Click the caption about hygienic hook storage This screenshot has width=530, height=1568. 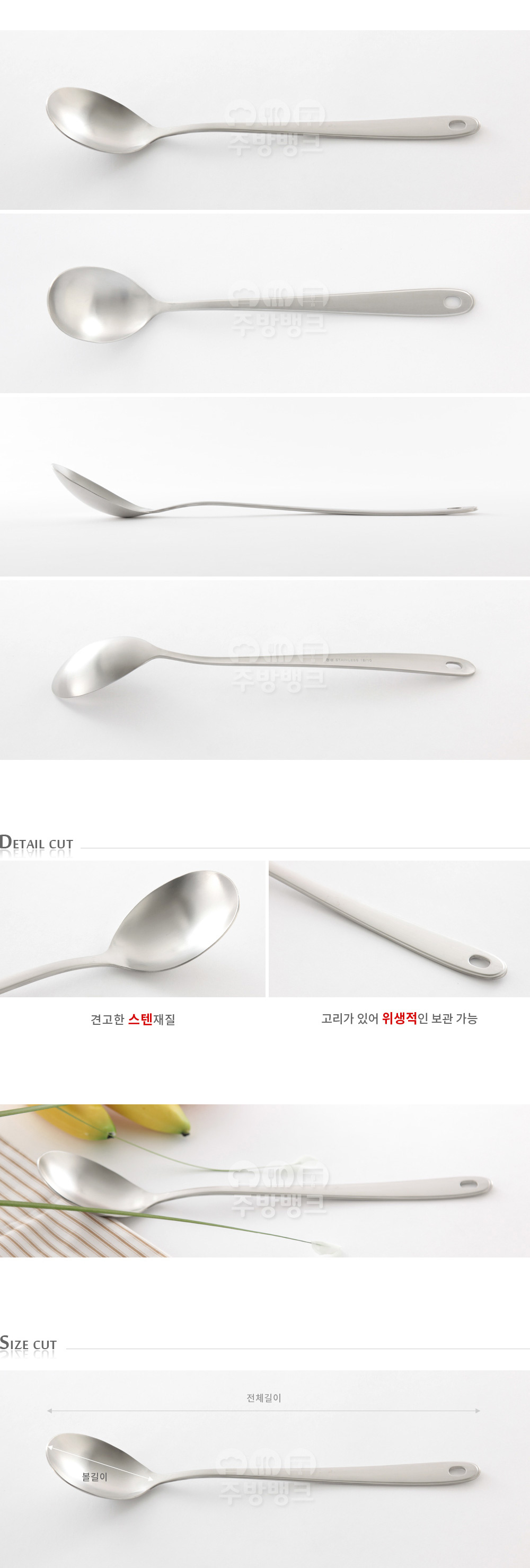point(399,1018)
